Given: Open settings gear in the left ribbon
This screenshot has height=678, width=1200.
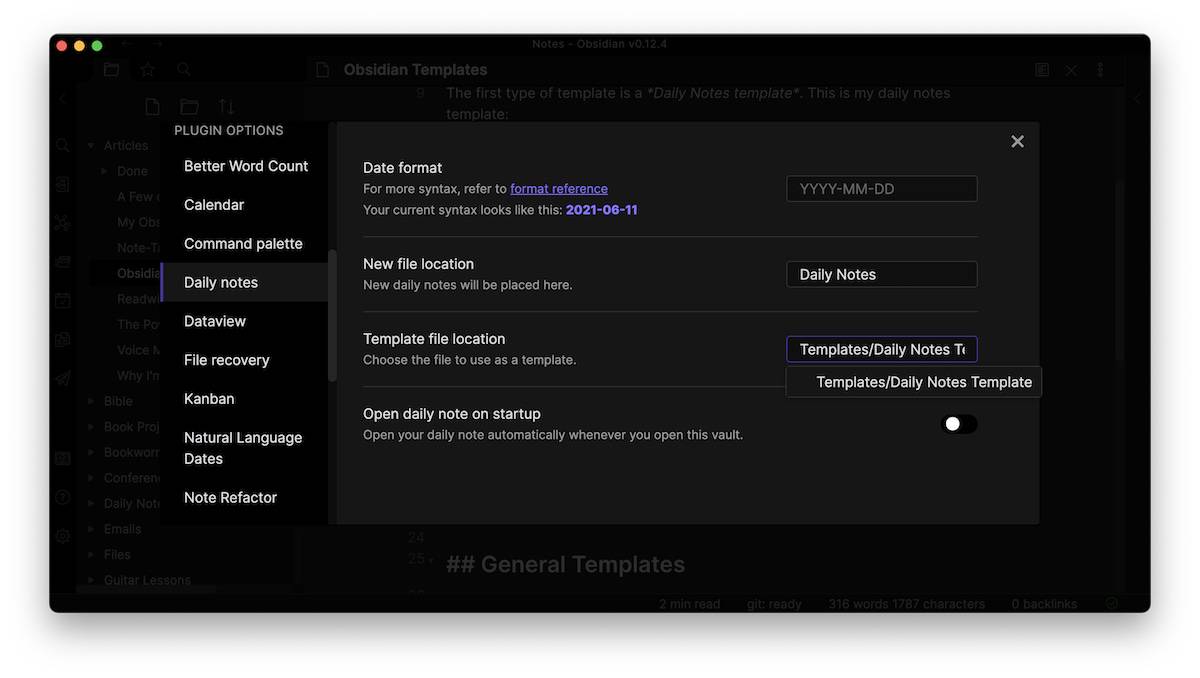Looking at the screenshot, I should [62, 536].
